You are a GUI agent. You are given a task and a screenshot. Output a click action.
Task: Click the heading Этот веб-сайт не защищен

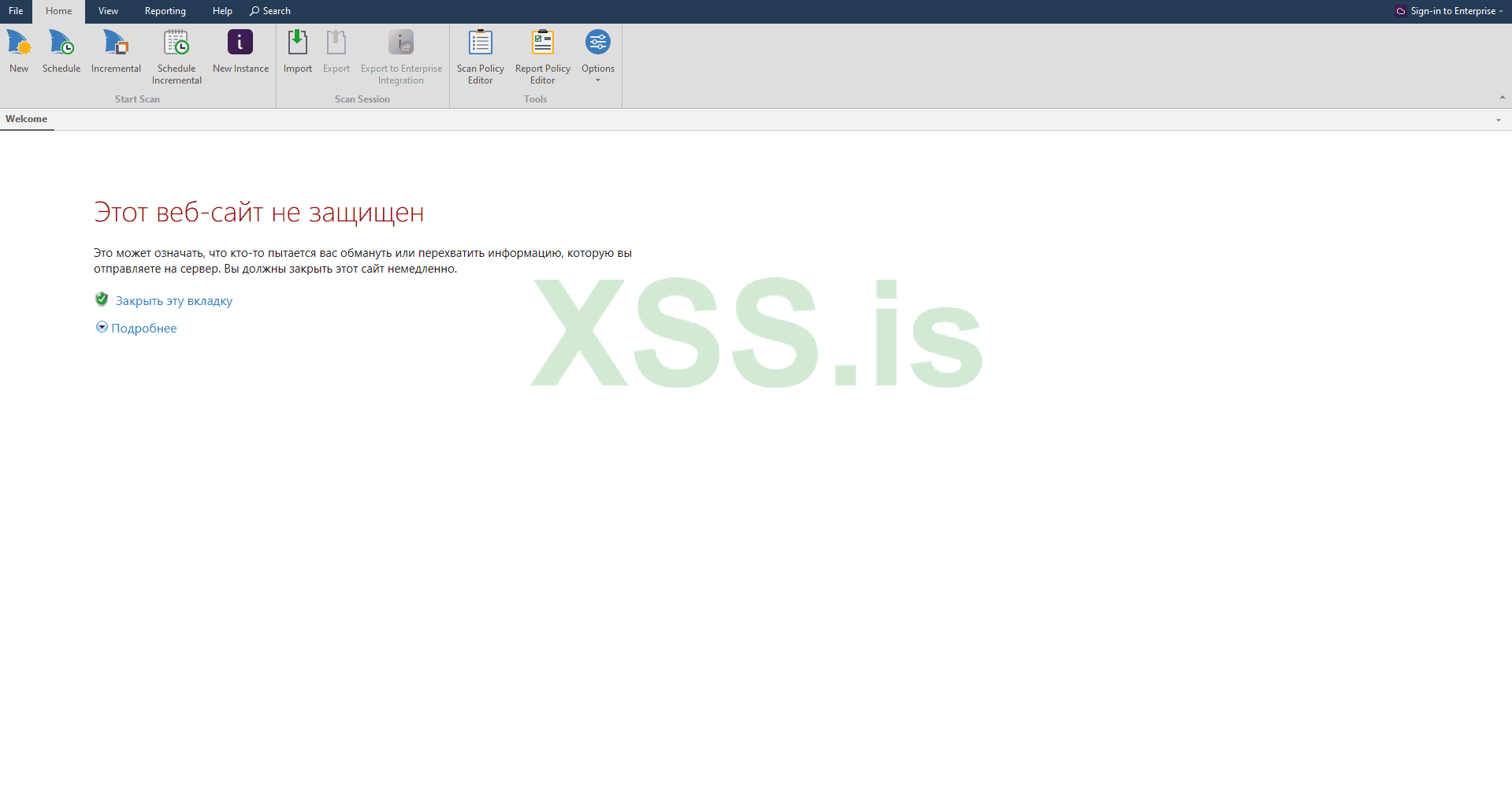259,212
